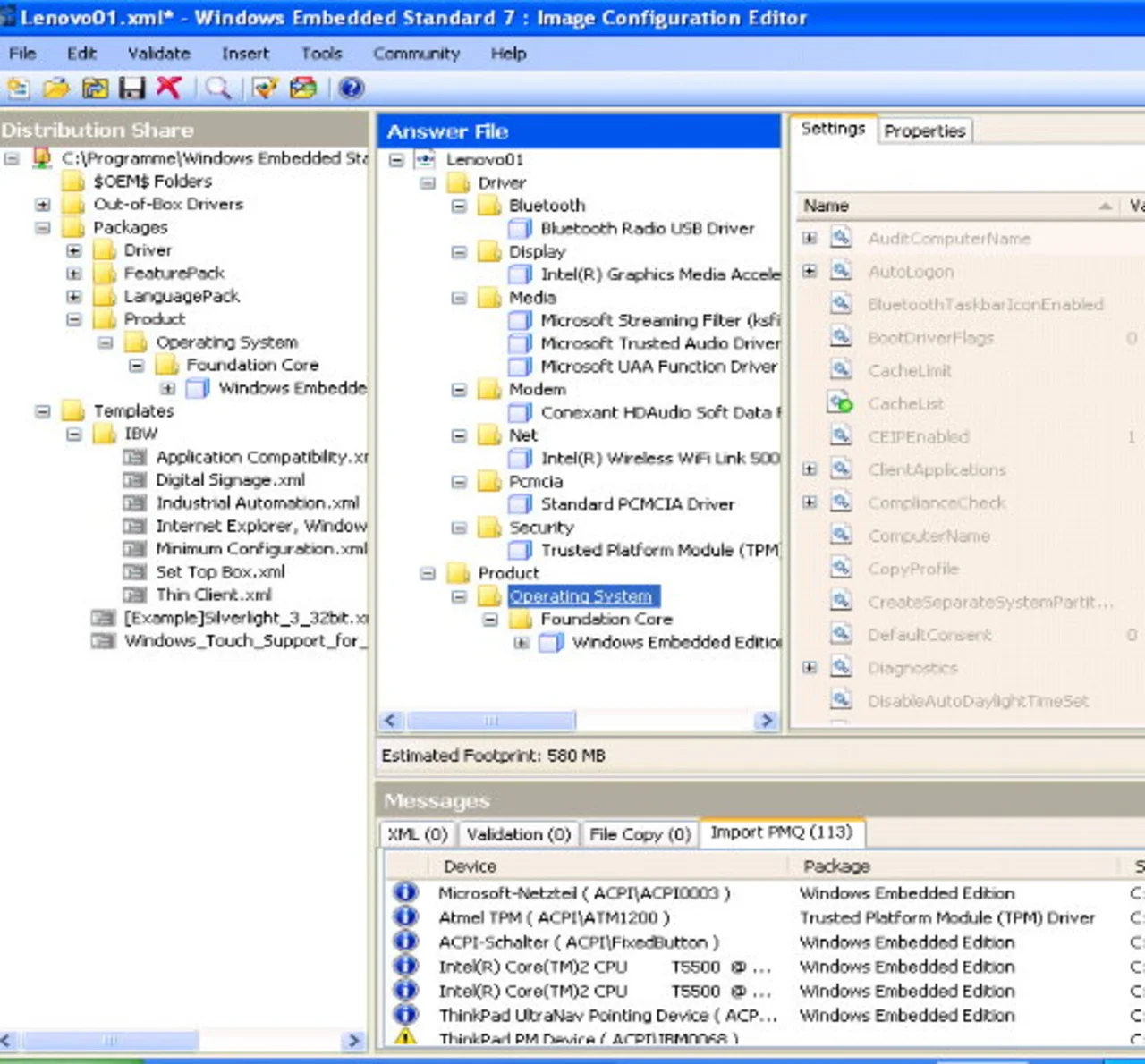Click the New Answer File toolbar icon
The width and height of the screenshot is (1145, 1064).
(19, 88)
